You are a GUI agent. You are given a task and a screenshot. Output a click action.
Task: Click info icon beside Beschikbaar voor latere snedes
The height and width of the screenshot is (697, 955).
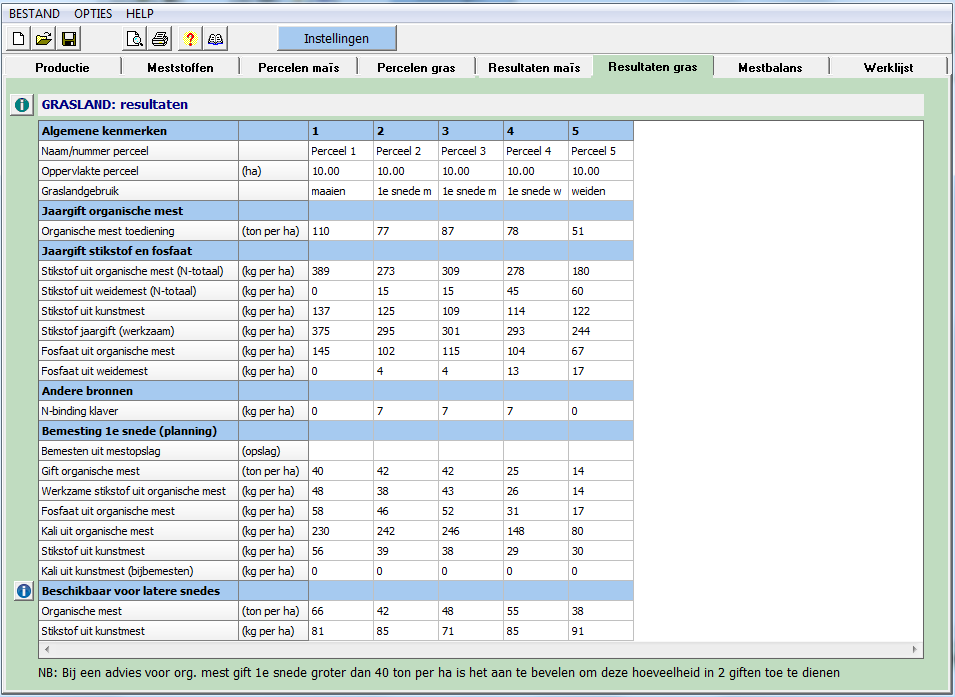point(22,591)
